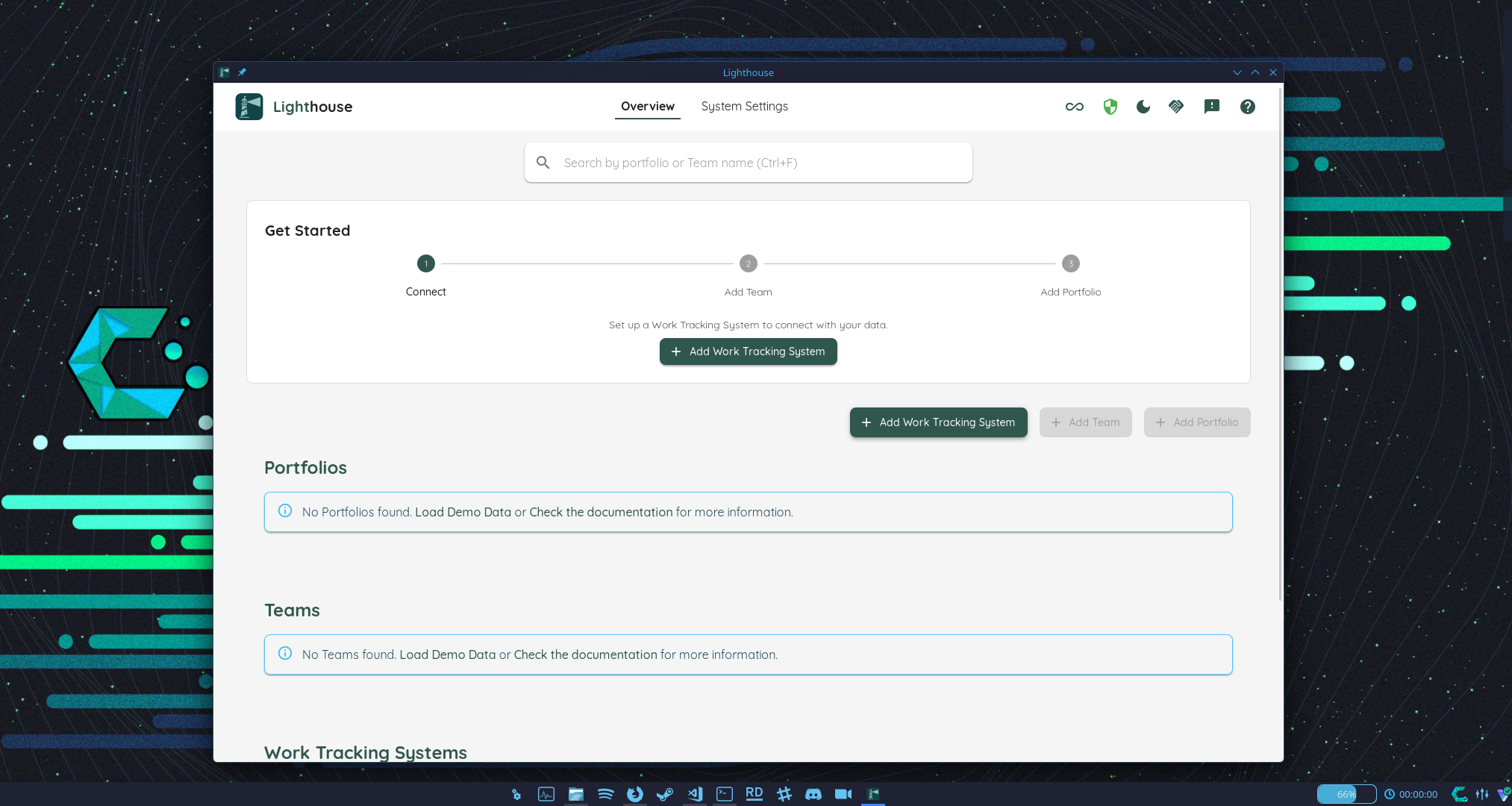The height and width of the screenshot is (806, 1512).
Task: Click the search magnifier icon
Action: tap(543, 162)
